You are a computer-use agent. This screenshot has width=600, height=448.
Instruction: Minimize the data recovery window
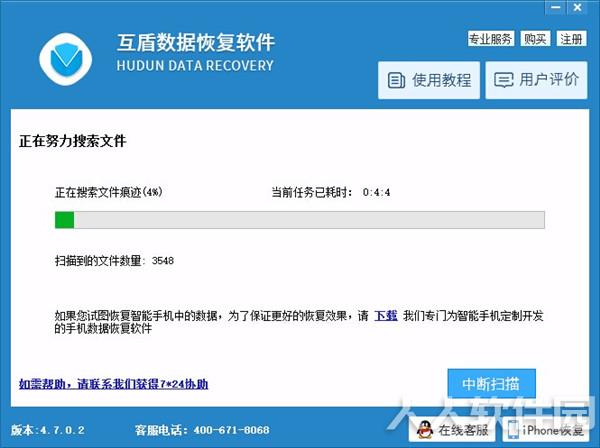pos(555,7)
